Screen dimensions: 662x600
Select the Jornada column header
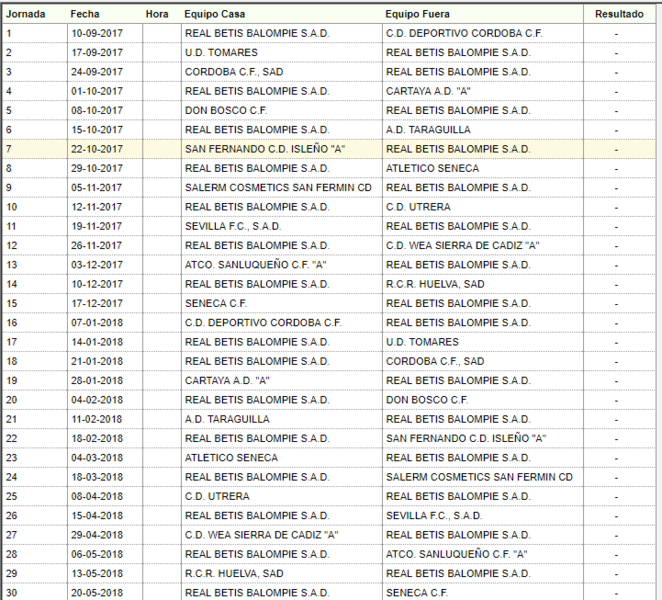pos(25,14)
